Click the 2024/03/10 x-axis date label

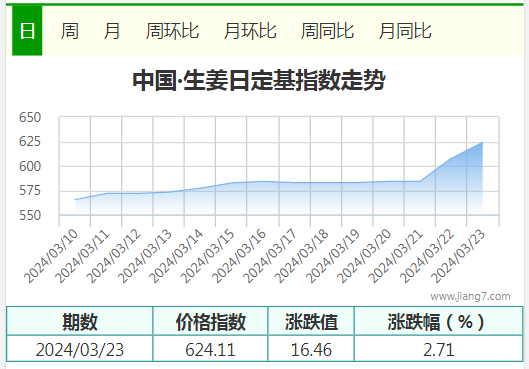[x=51, y=256]
